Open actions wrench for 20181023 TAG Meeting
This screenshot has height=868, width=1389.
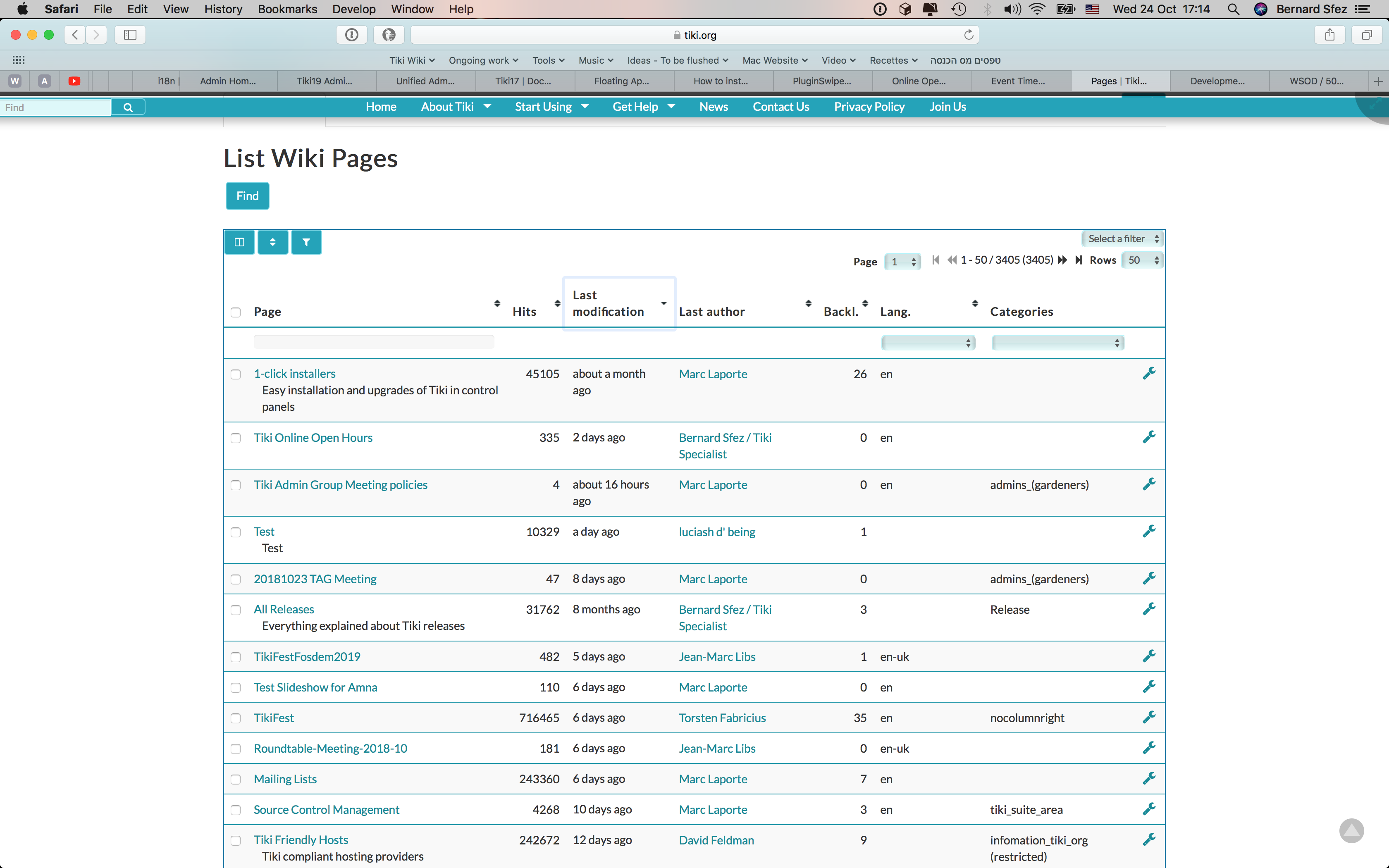click(1148, 579)
